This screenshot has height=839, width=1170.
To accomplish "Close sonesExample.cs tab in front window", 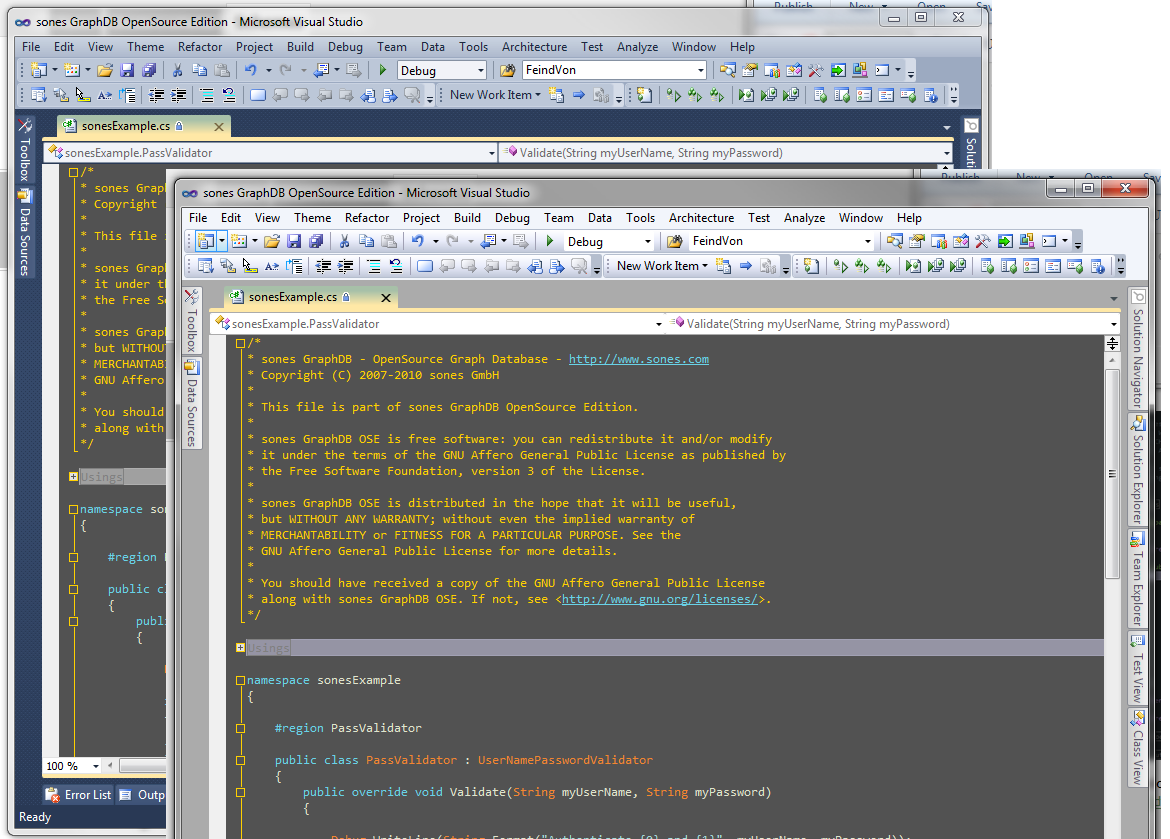I will tap(386, 298).
